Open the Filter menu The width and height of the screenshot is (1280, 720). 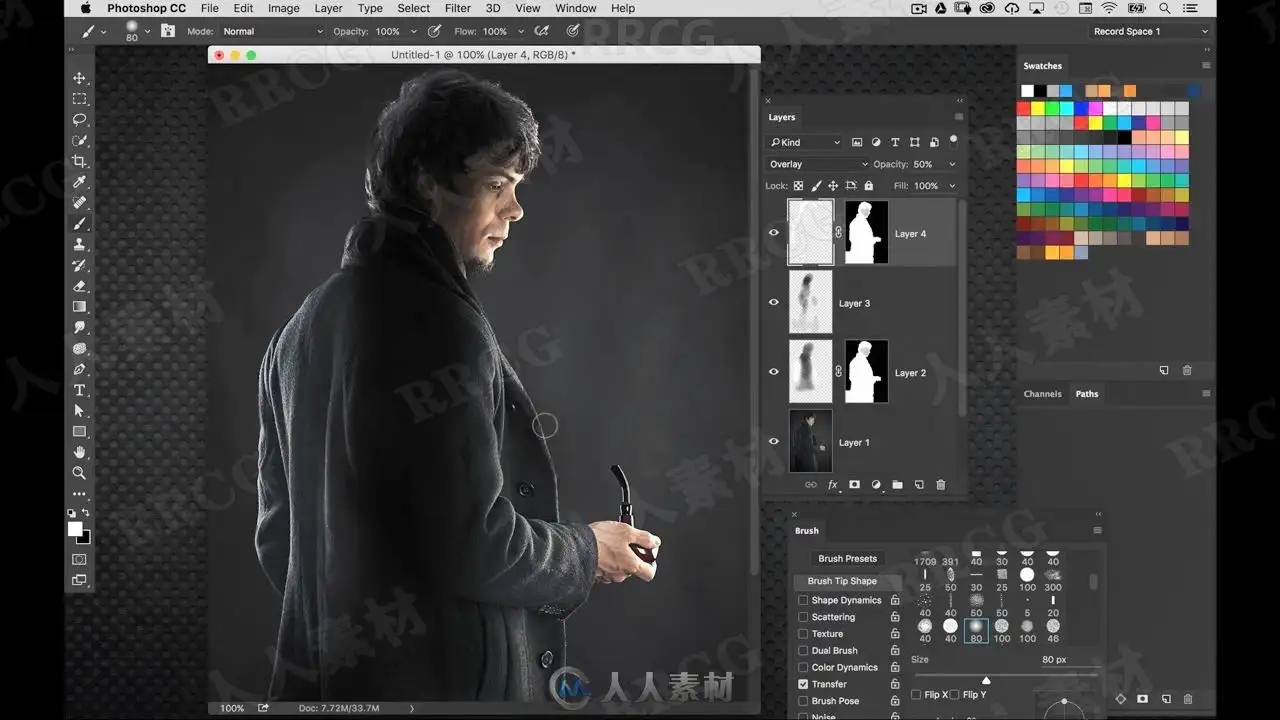coord(457,8)
